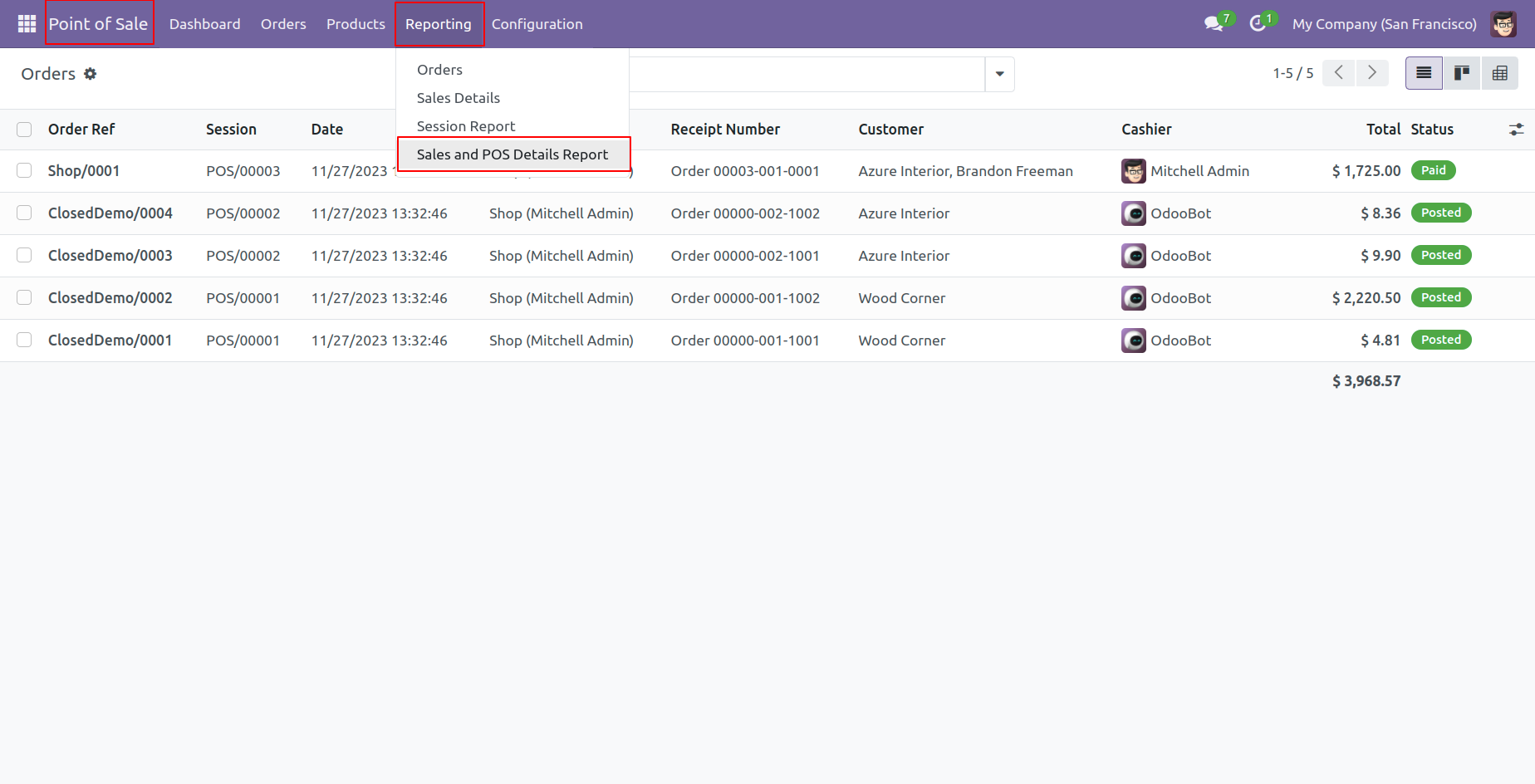Click the $ 3,968.57 grand total

[1366, 381]
